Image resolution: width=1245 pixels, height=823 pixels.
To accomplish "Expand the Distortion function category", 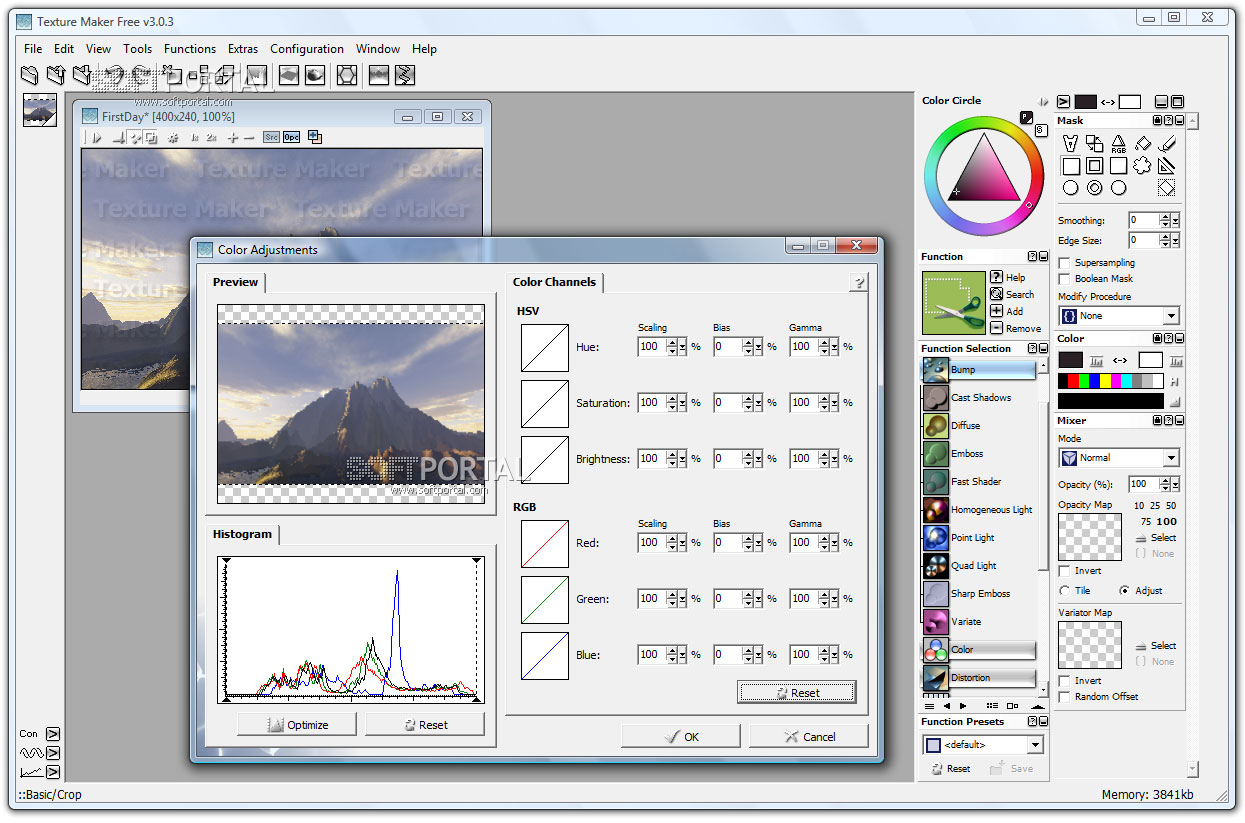I will click(x=978, y=678).
